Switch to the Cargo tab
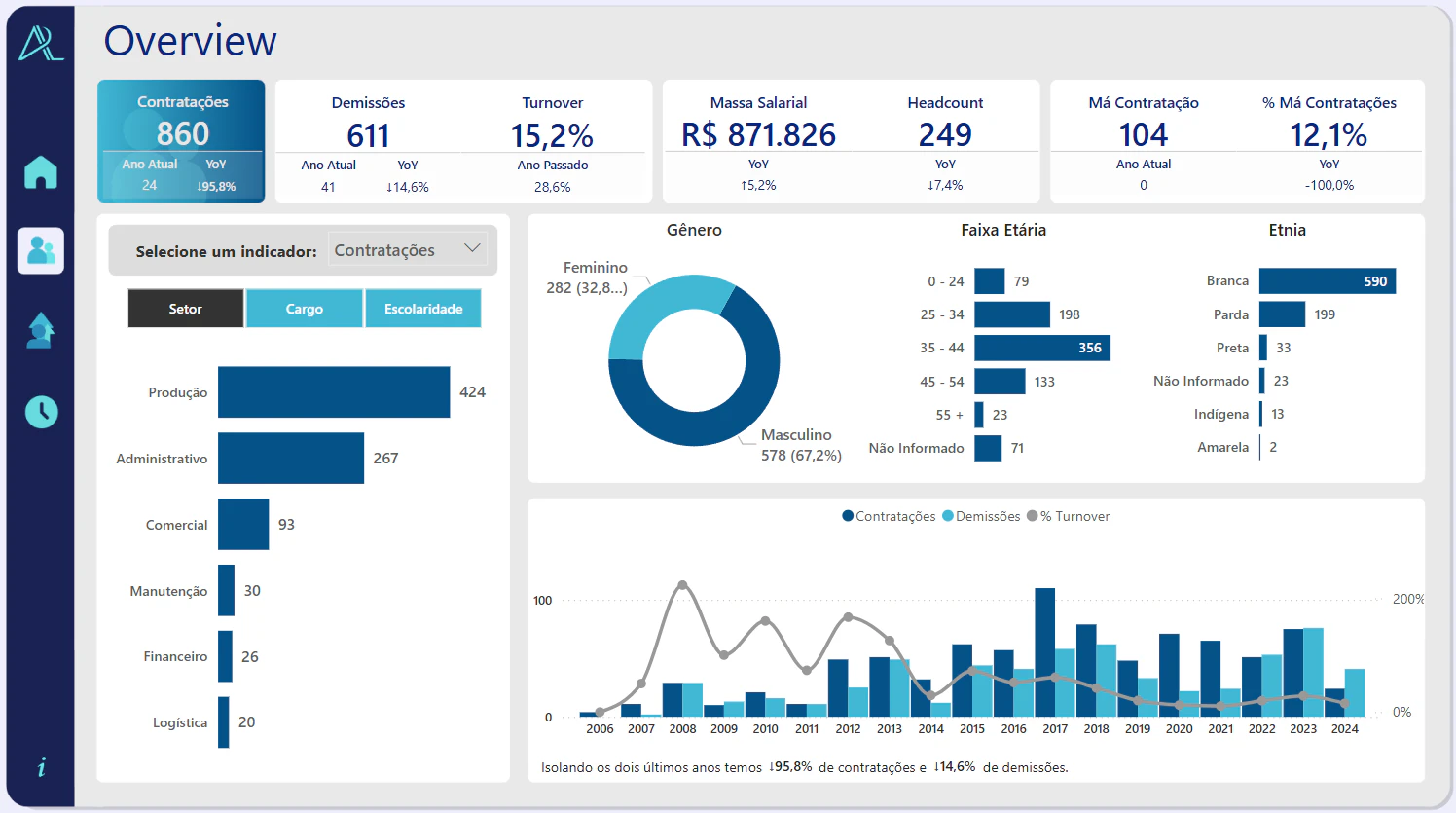Viewport: 1456px width, 813px height. click(305, 309)
